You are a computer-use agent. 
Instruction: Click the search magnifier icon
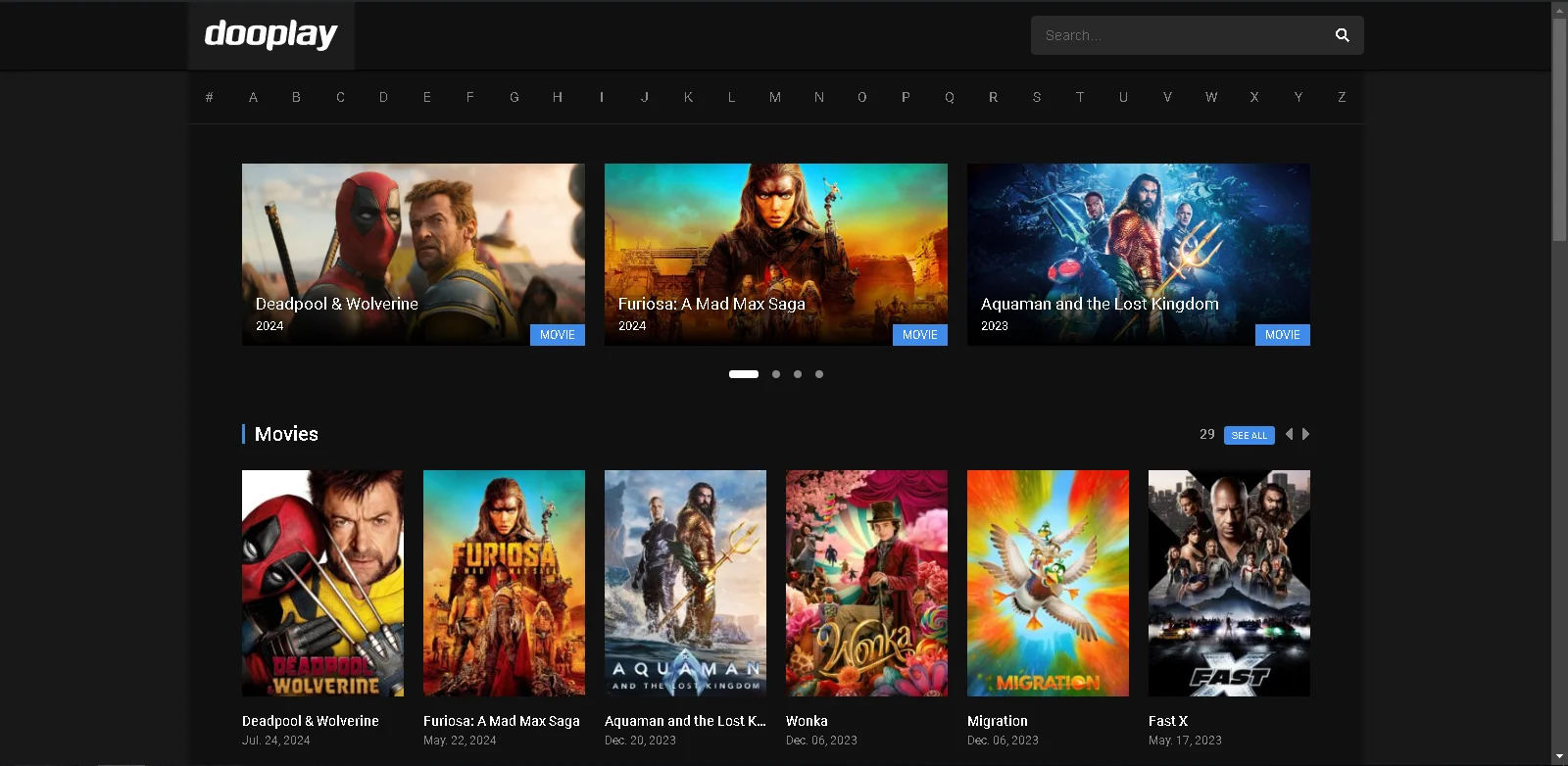(1342, 35)
